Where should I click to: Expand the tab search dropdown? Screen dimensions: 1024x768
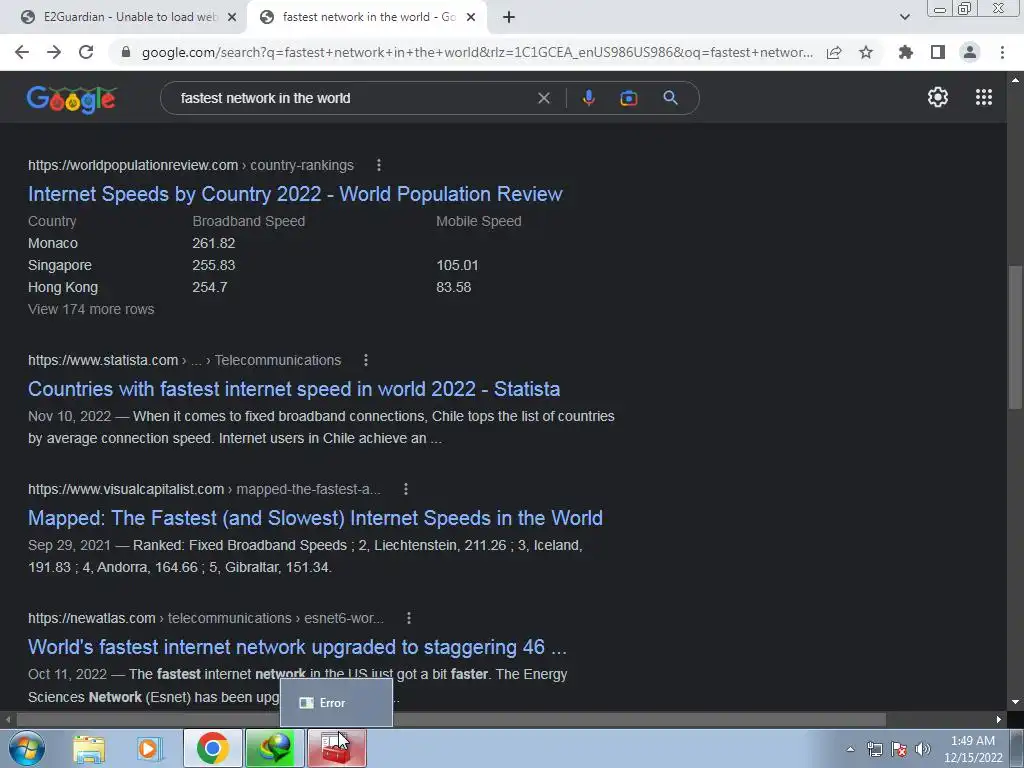coord(904,17)
